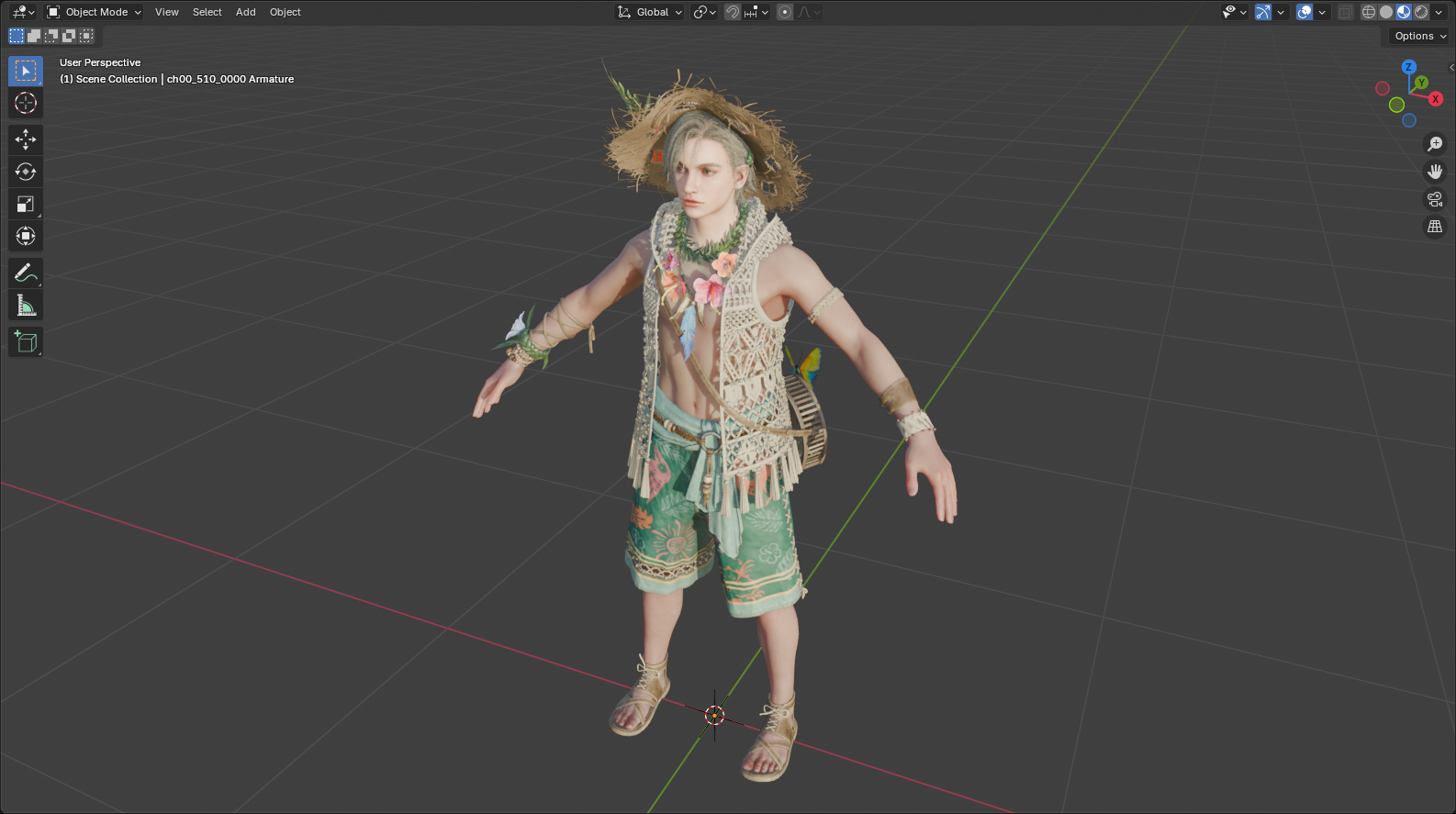Expand the overlays options dropdown arrow
The height and width of the screenshot is (814, 1456).
(1322, 12)
